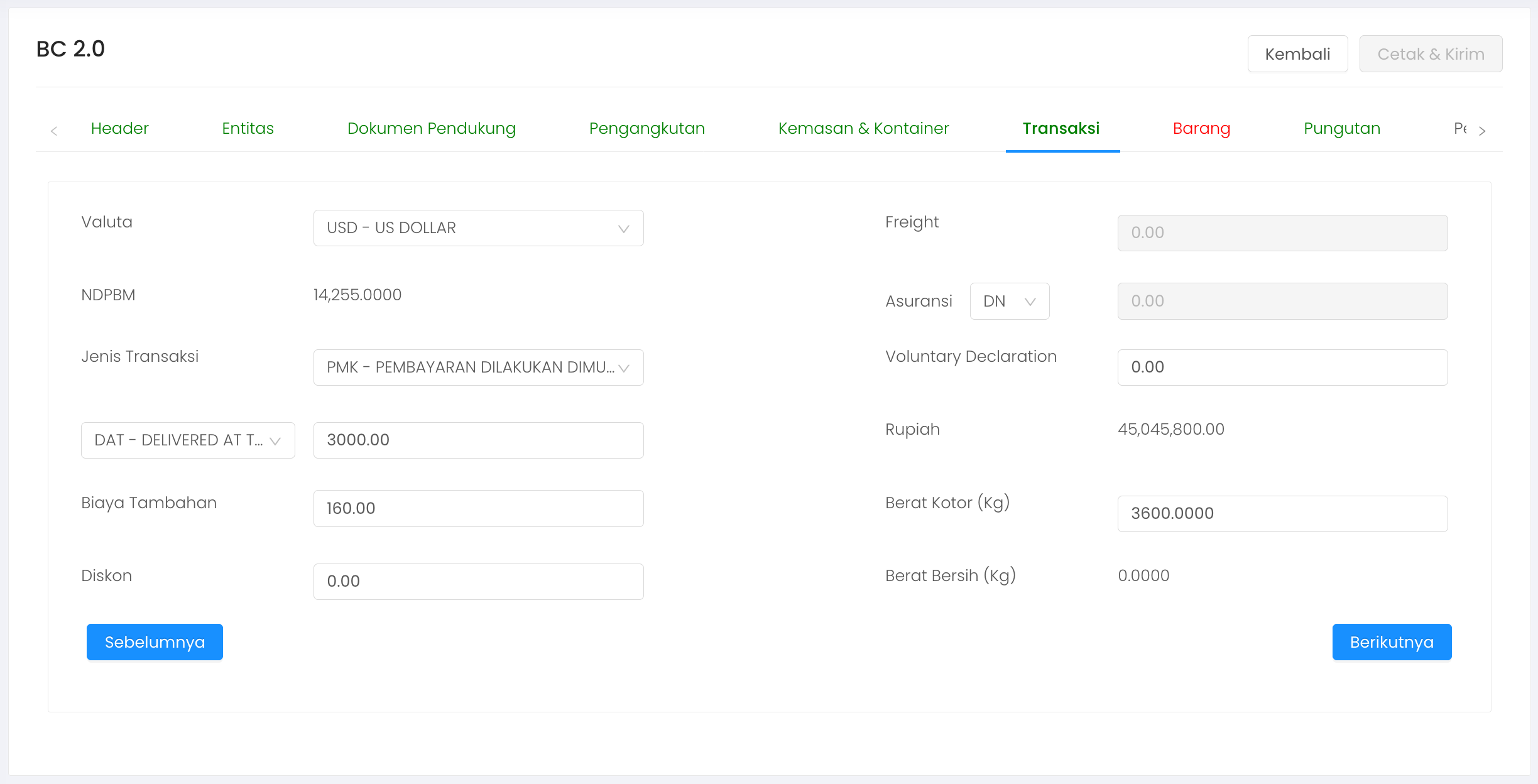Click the Voluntary Declaration input
Image resolution: width=1538 pixels, height=784 pixels.
pyautogui.click(x=1282, y=367)
